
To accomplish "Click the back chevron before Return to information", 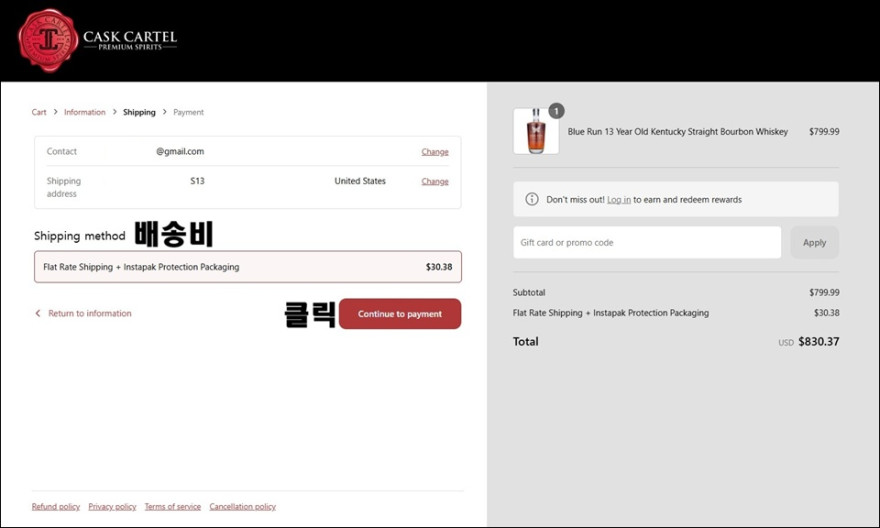I will (x=38, y=313).
